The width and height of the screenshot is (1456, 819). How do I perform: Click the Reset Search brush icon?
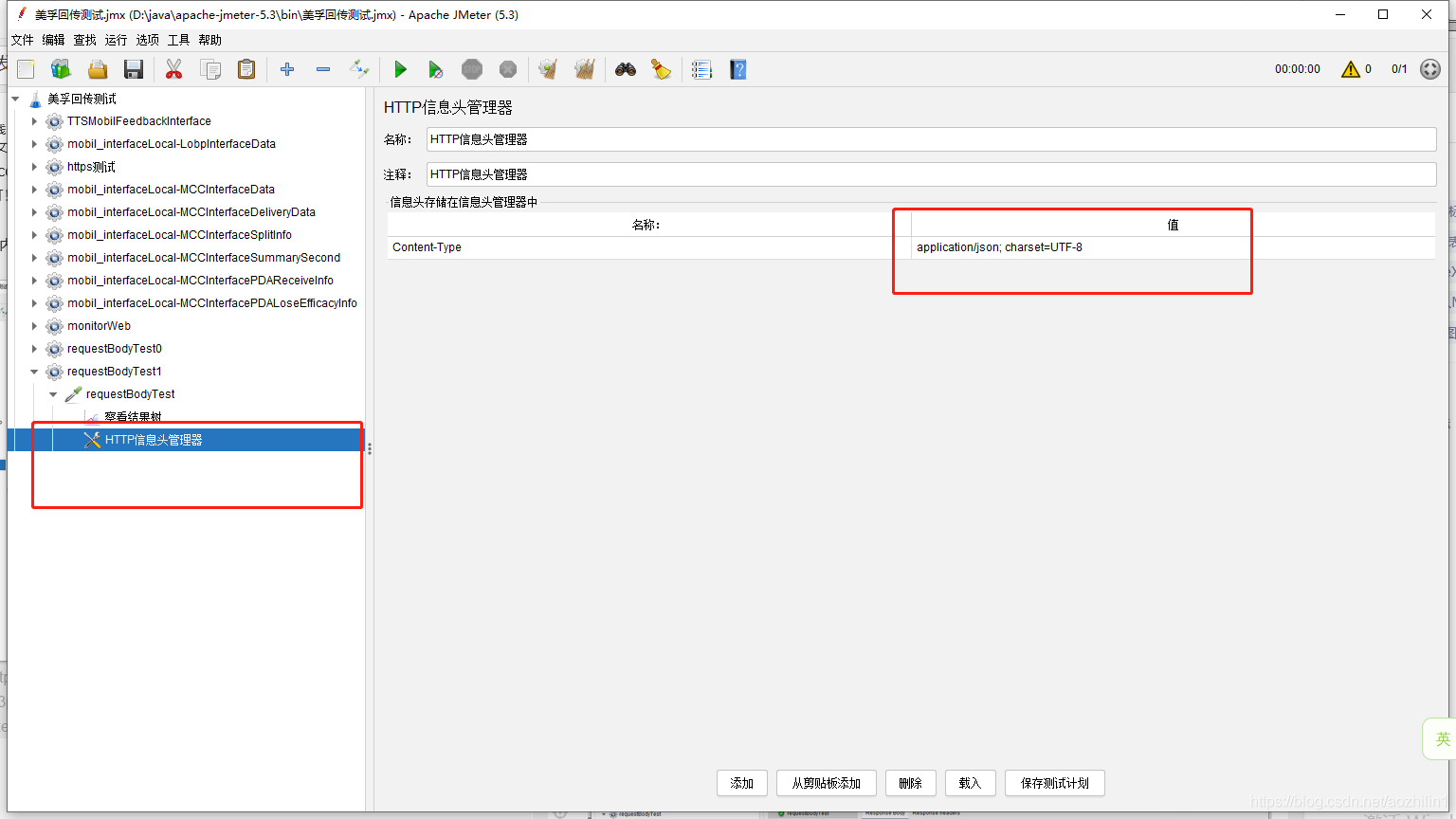662,69
